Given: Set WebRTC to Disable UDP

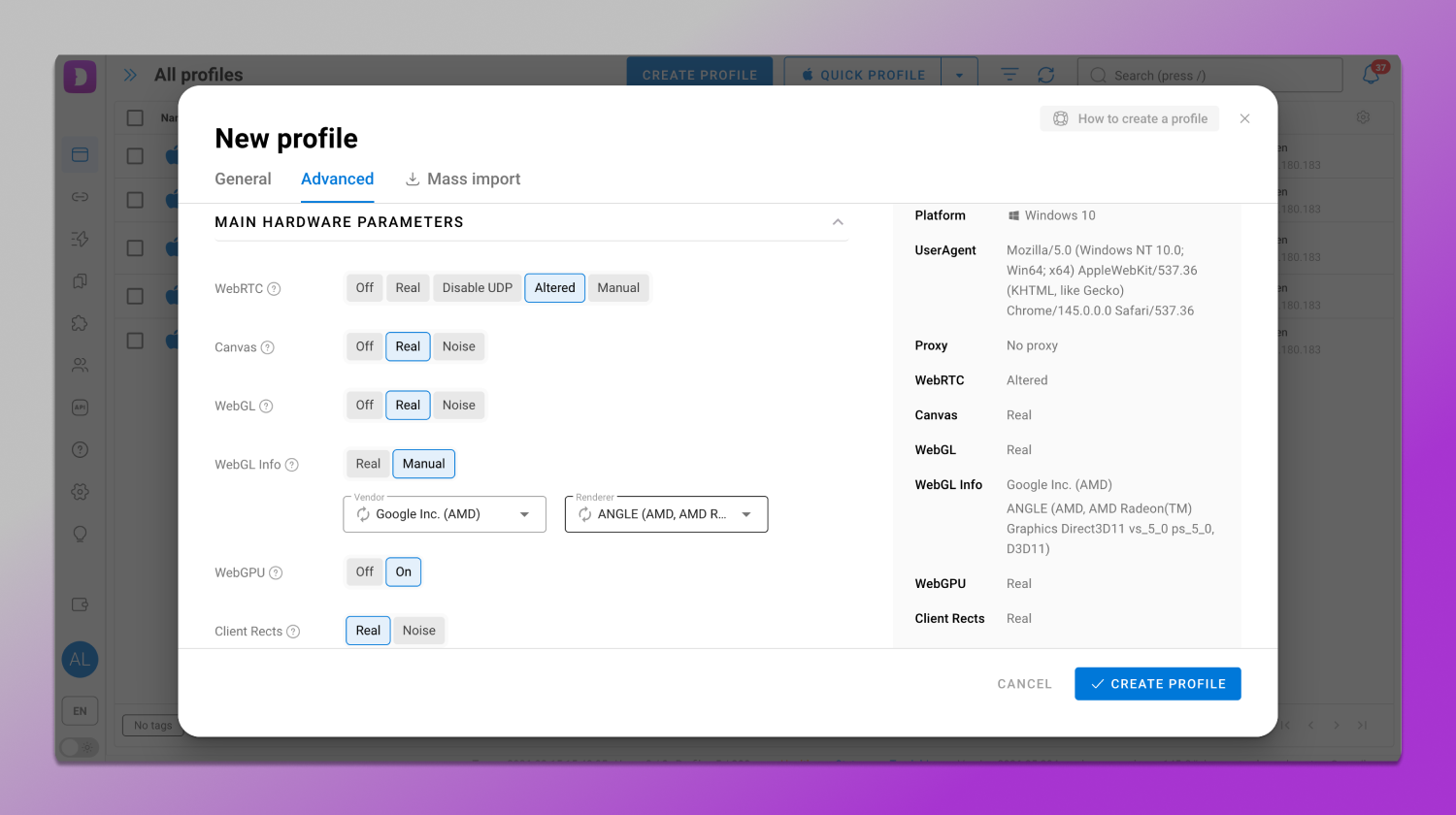Looking at the screenshot, I should point(477,288).
